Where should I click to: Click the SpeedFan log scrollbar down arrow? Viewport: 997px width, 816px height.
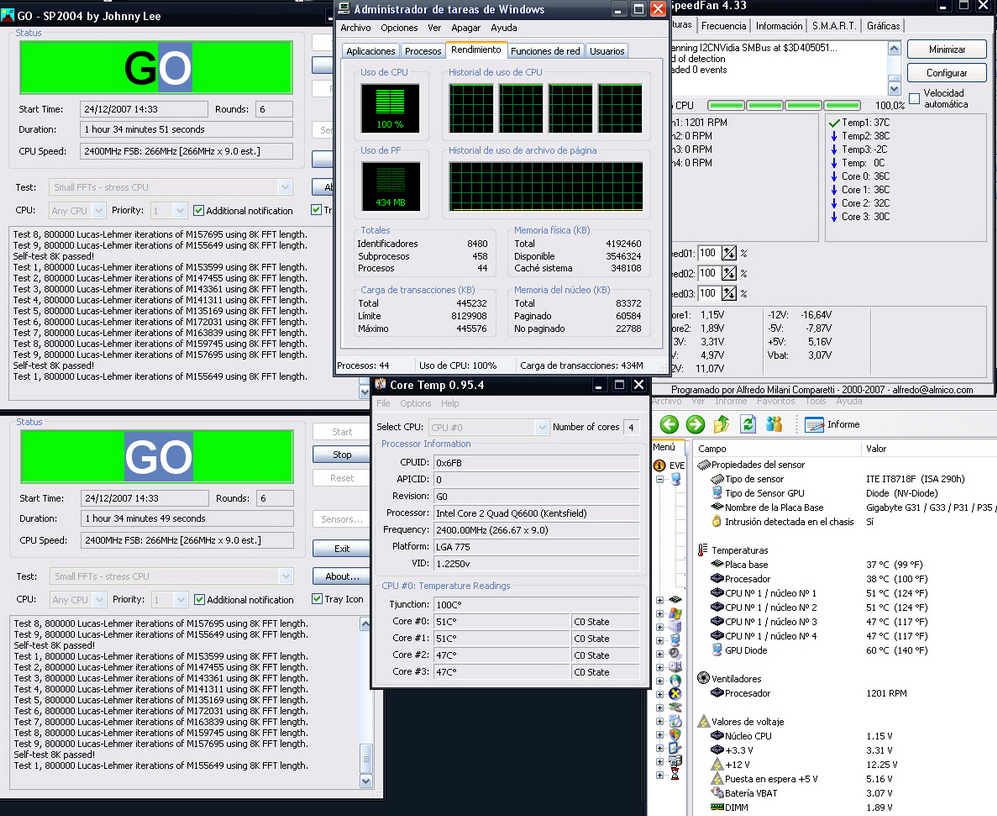coord(894,88)
